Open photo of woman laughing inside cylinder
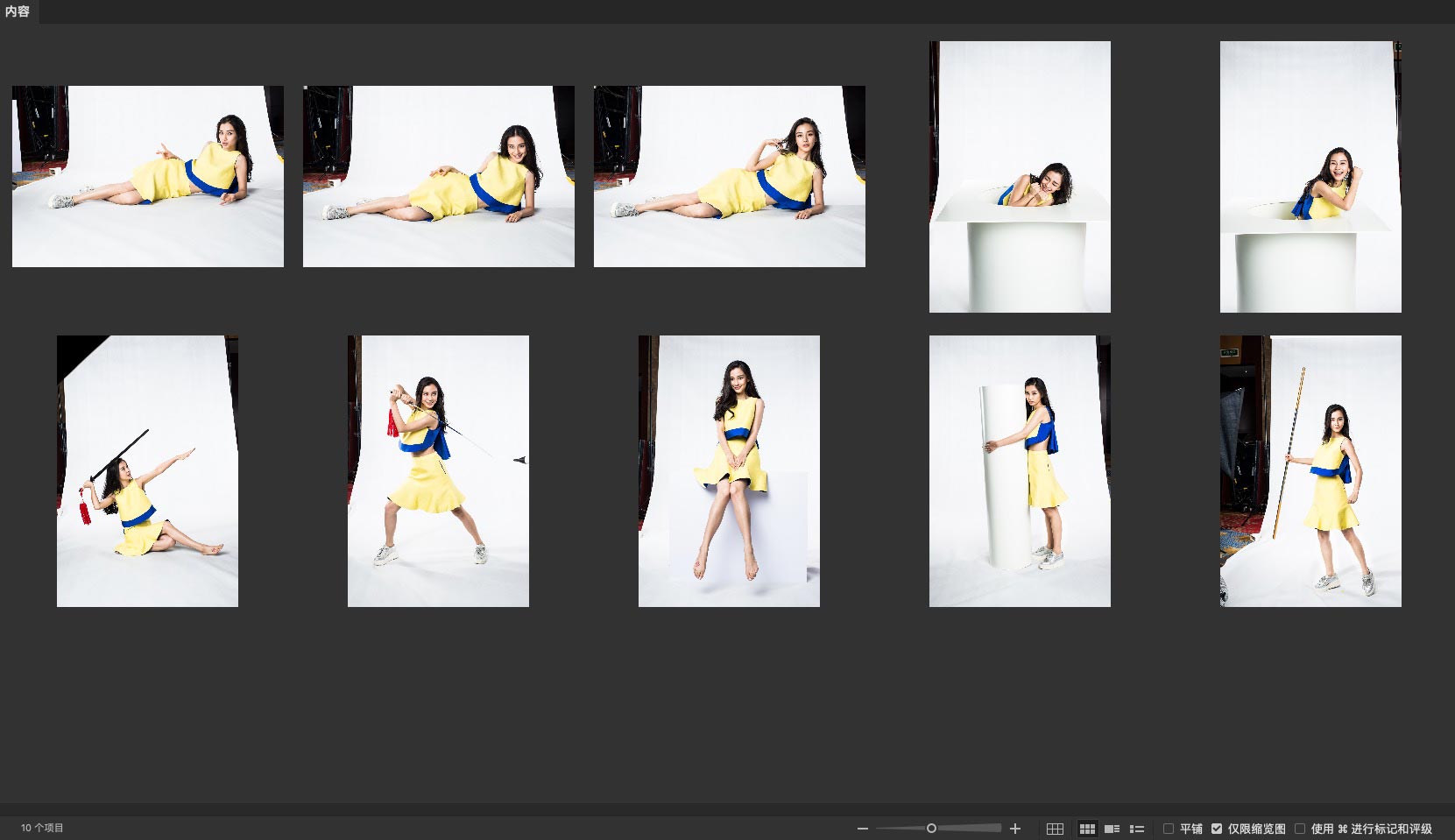1455x840 pixels. click(x=1020, y=176)
